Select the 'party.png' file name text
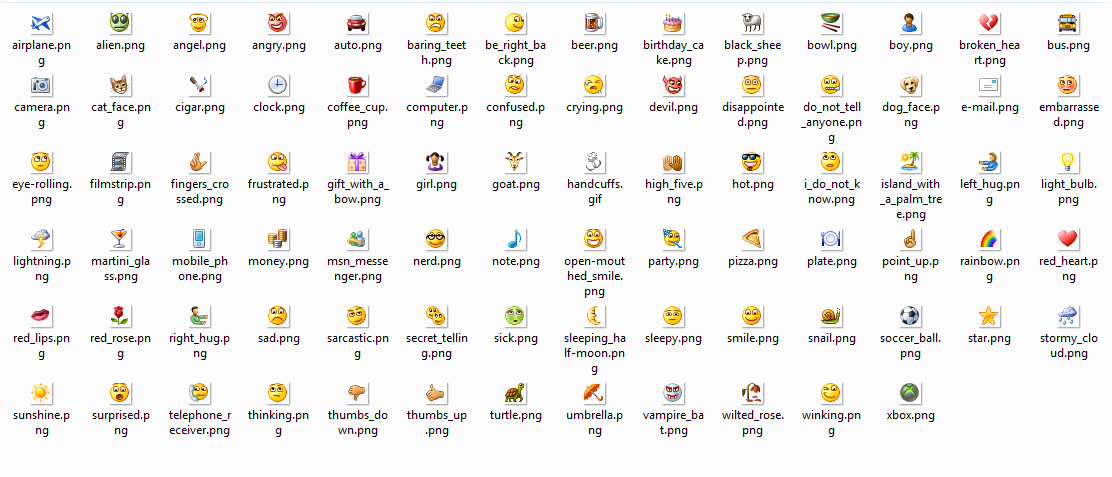The width and height of the screenshot is (1112, 477). [x=674, y=262]
